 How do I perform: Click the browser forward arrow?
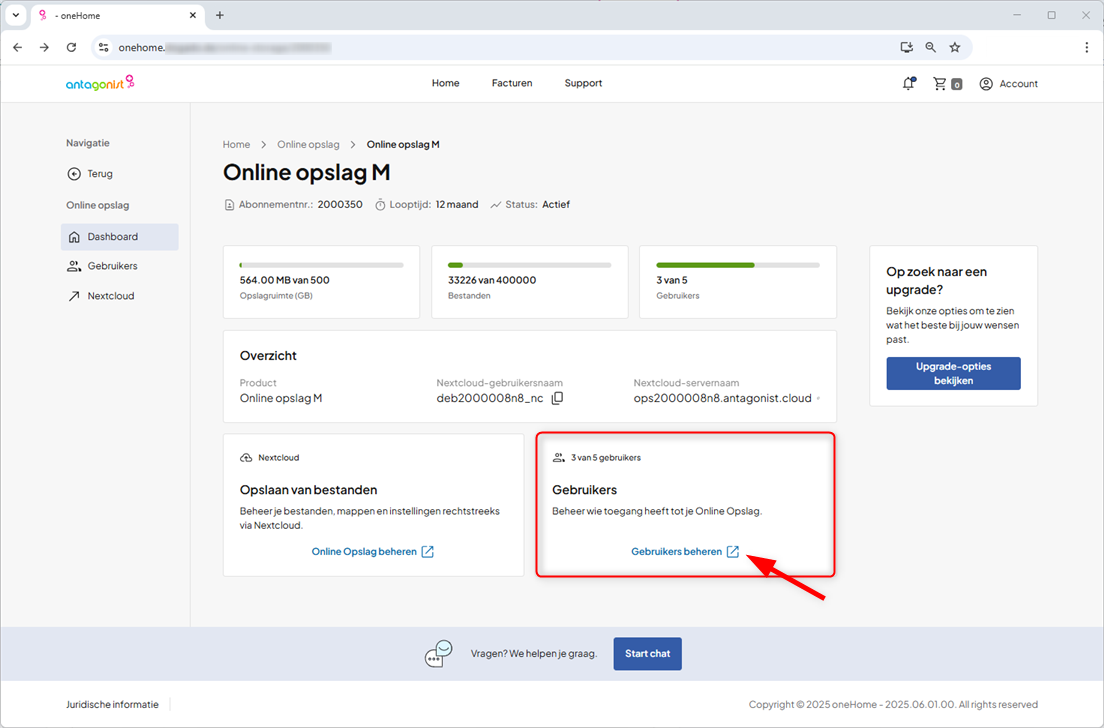pos(44,47)
